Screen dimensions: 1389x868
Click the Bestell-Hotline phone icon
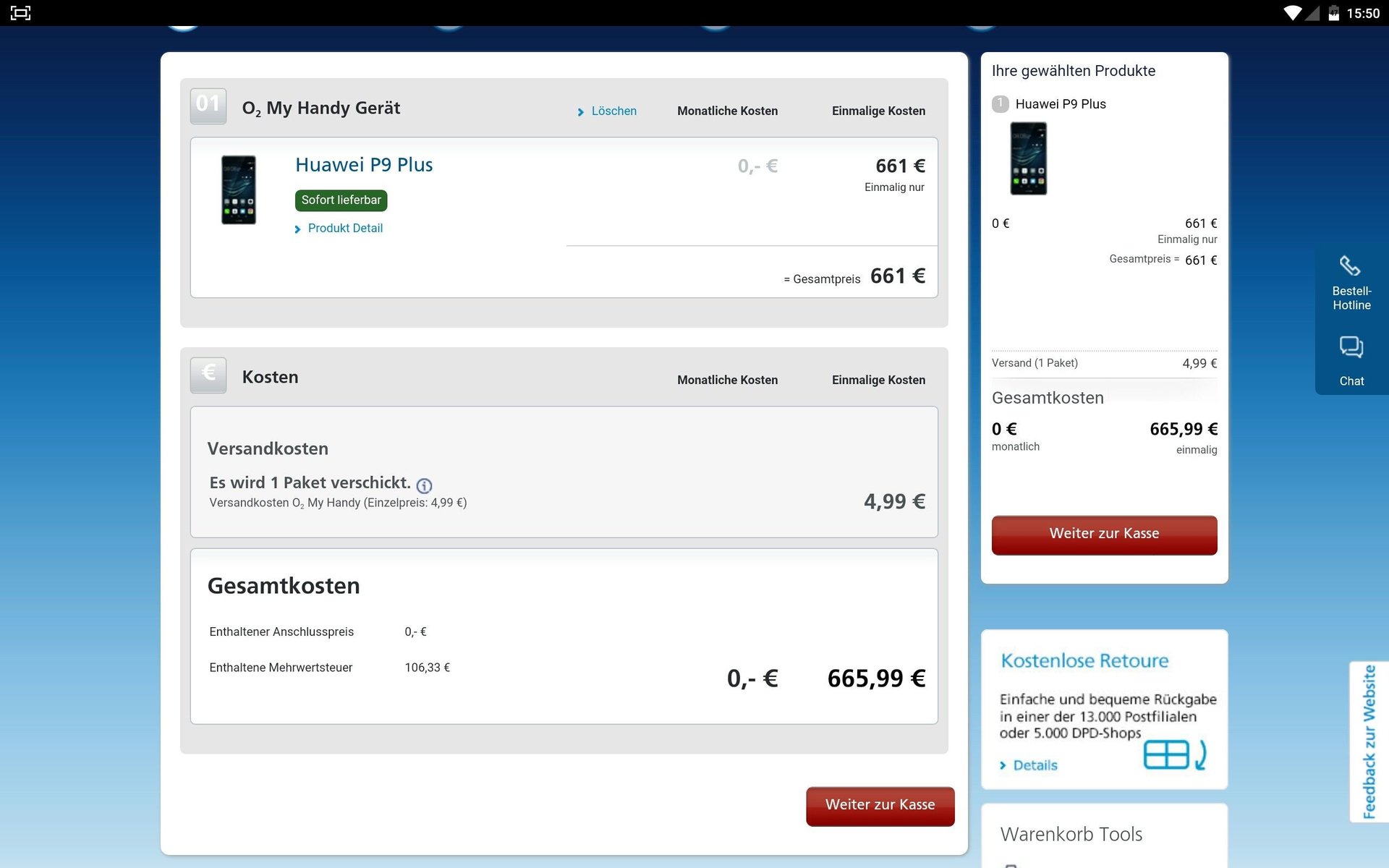(1350, 266)
